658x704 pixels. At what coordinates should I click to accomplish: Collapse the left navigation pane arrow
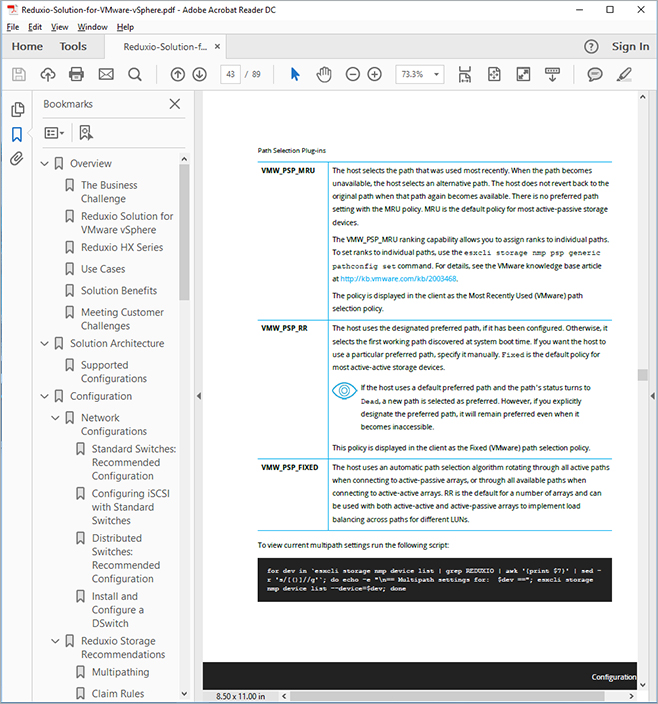click(x=199, y=396)
